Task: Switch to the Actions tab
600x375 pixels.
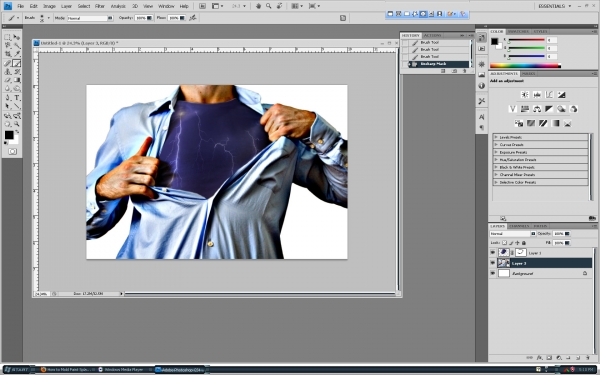Action: 432,35
